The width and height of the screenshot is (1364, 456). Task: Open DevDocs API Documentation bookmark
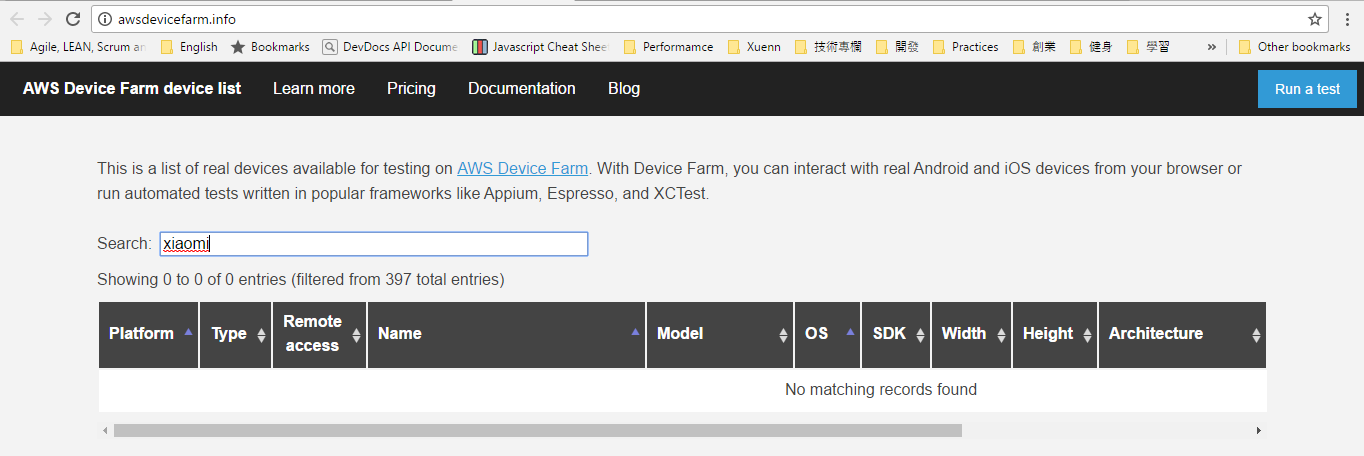[x=390, y=47]
